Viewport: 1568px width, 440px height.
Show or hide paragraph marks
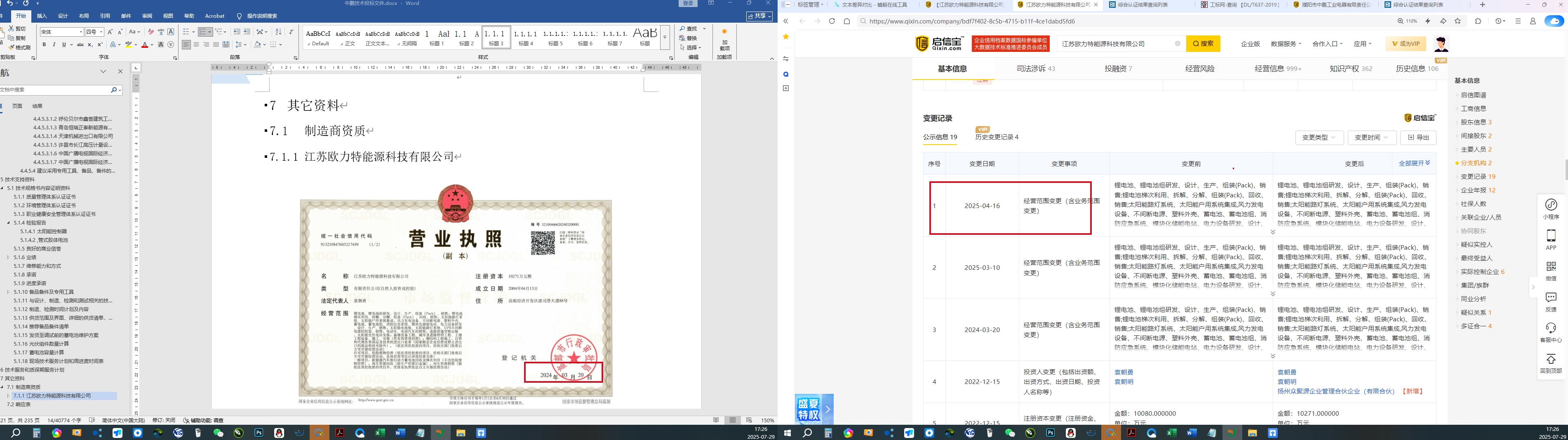coord(291,32)
